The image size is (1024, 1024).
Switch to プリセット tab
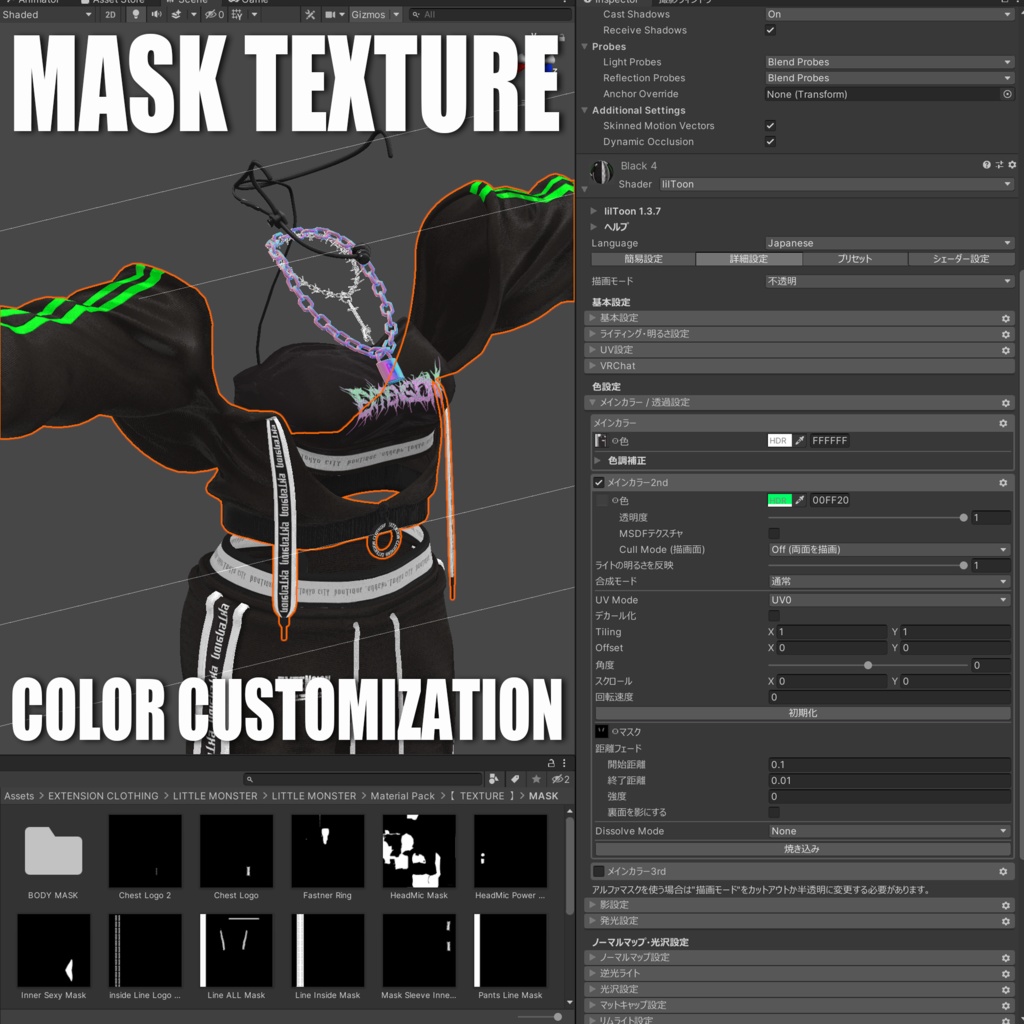pos(855,259)
